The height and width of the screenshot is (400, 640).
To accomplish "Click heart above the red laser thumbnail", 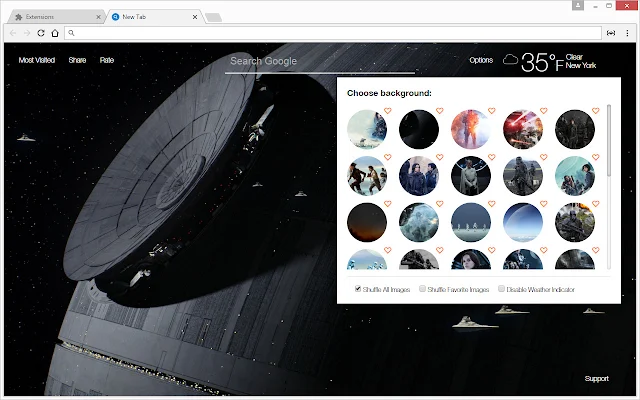I will (x=543, y=111).
